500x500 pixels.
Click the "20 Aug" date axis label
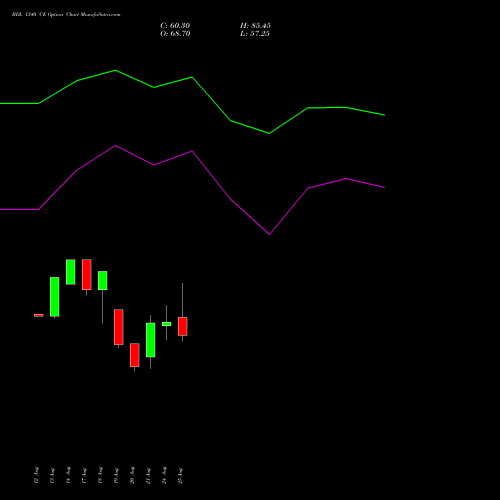pyautogui.click(x=132, y=475)
